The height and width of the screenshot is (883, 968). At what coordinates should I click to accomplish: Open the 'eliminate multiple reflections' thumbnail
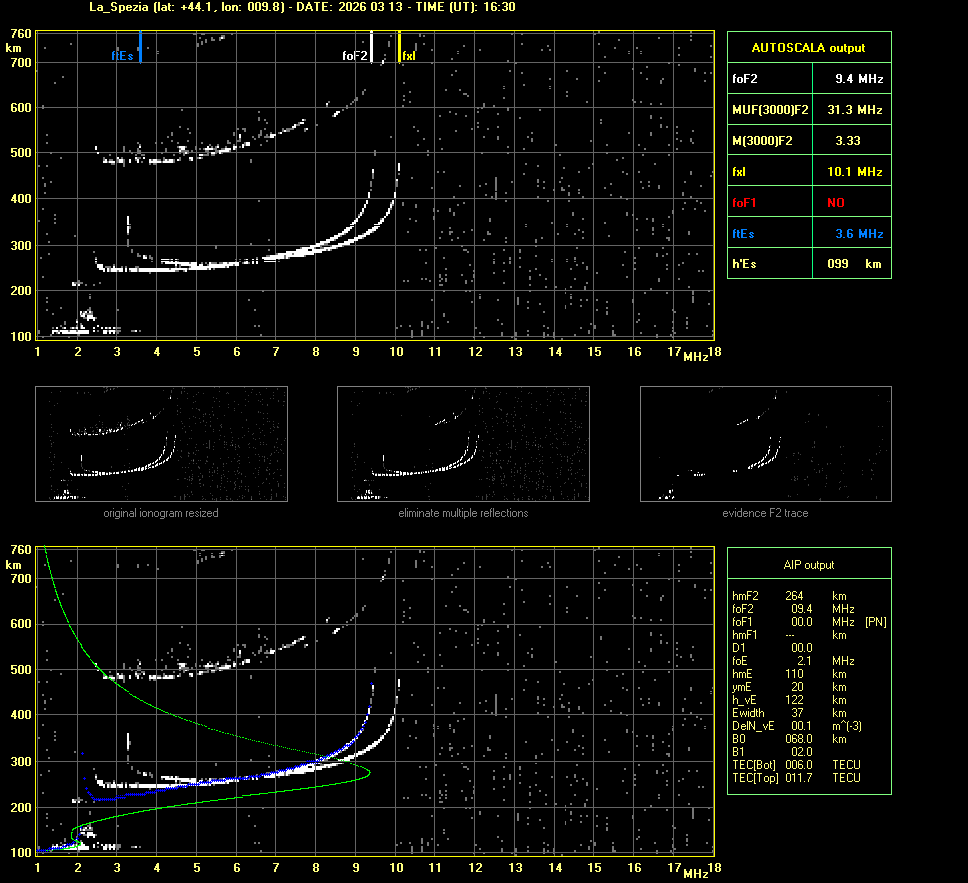click(x=463, y=444)
